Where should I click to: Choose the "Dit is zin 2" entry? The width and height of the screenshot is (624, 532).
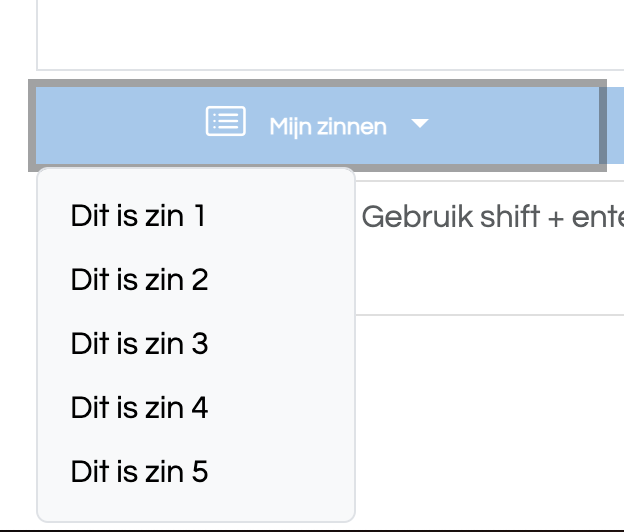click(196, 280)
